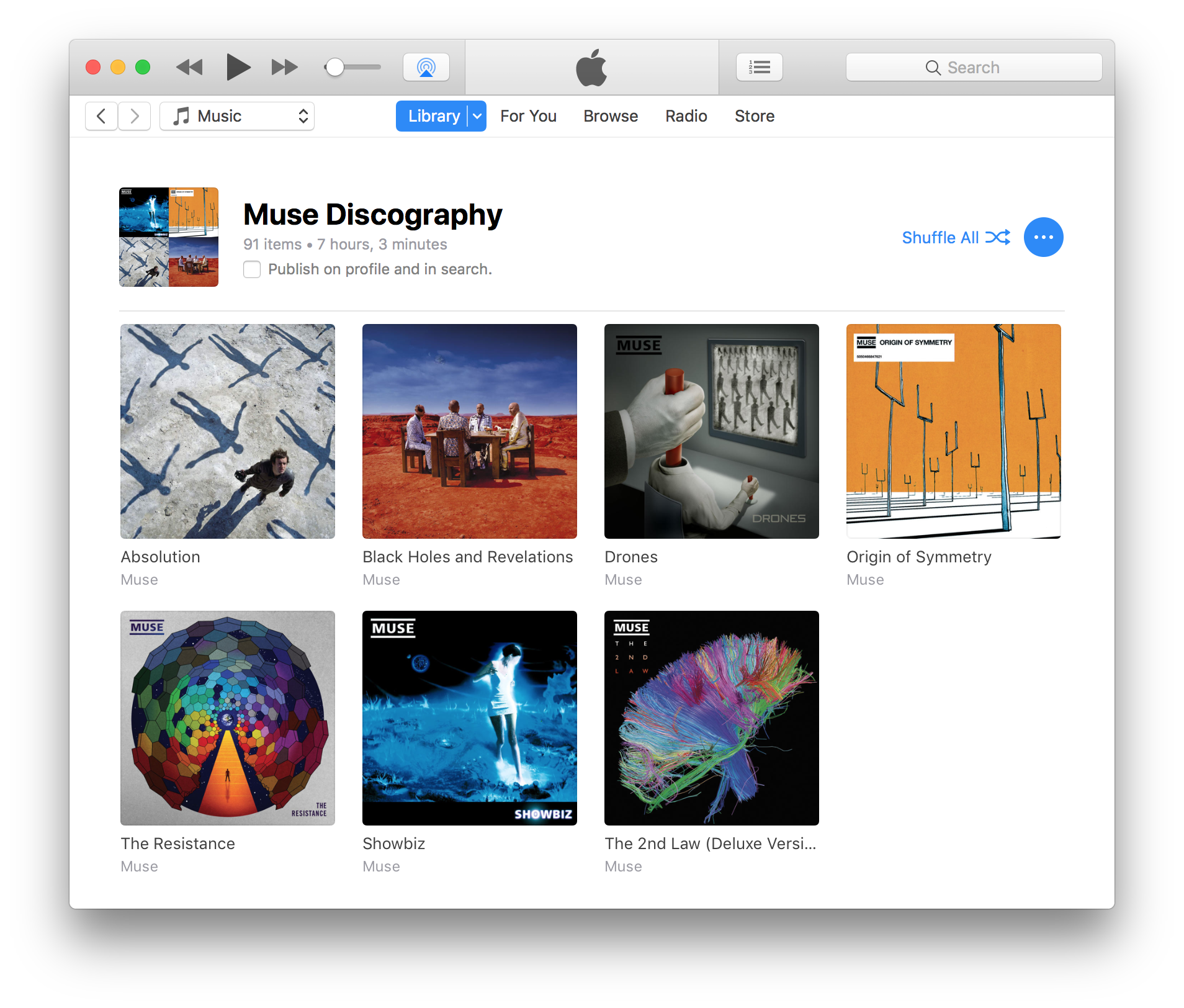
Task: Go forward with the right arrow
Action: [x=135, y=116]
